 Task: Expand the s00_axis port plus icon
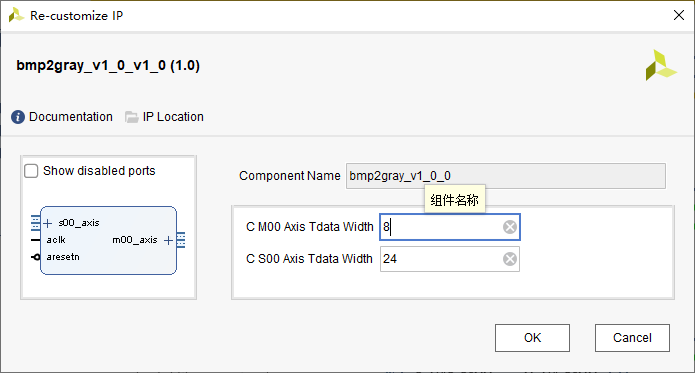[x=47, y=223]
